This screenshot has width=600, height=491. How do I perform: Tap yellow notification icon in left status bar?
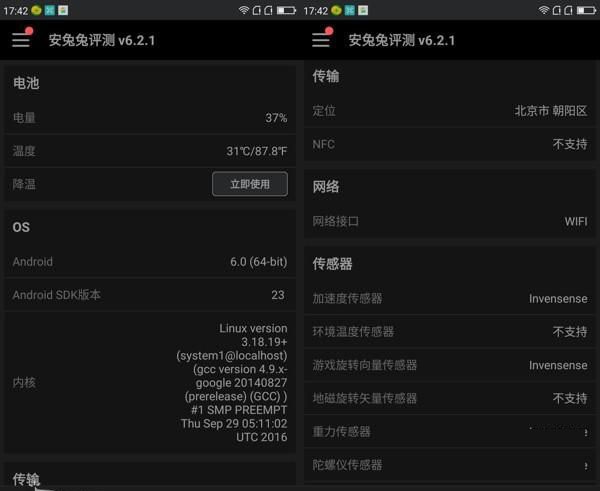click(x=36, y=10)
